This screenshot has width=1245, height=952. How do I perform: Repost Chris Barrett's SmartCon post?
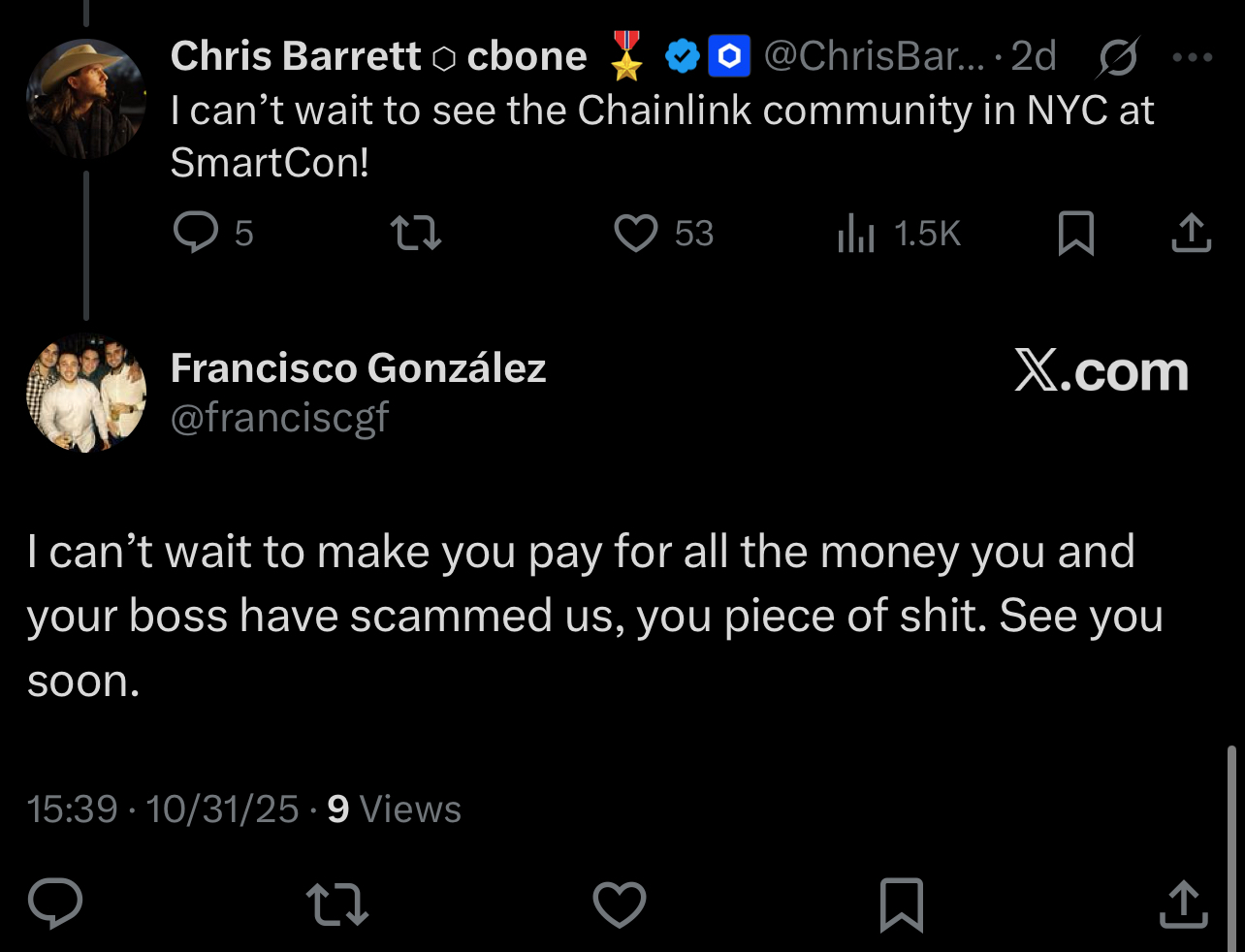(x=415, y=233)
